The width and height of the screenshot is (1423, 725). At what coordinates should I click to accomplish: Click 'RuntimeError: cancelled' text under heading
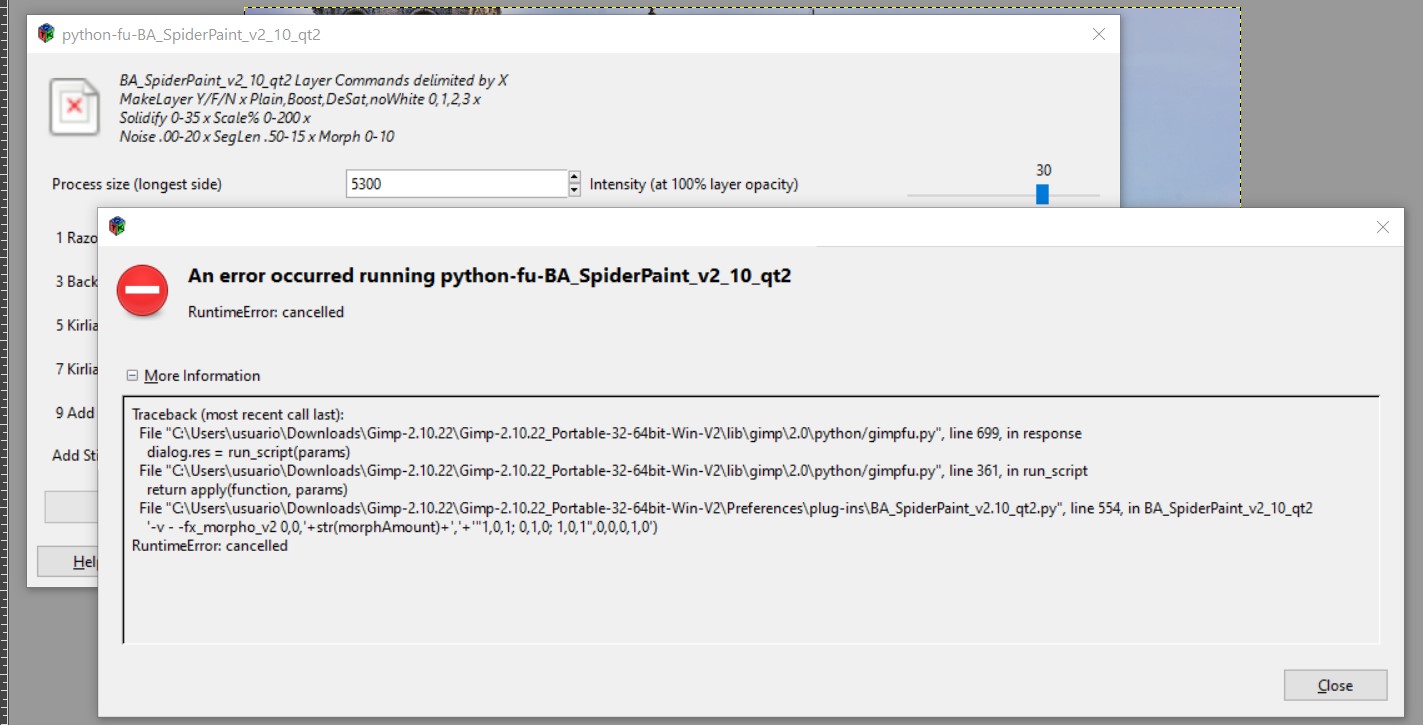[266, 312]
